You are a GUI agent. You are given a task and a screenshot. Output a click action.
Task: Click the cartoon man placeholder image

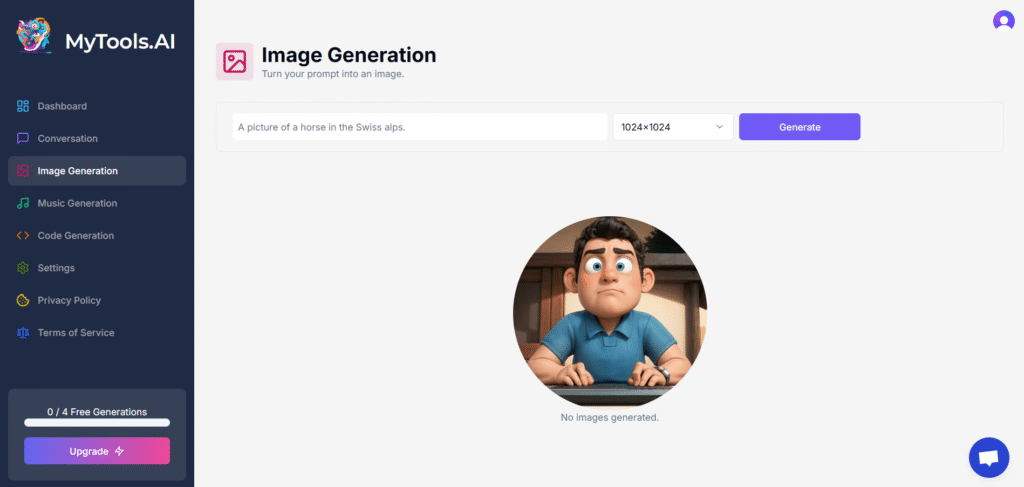pos(610,312)
